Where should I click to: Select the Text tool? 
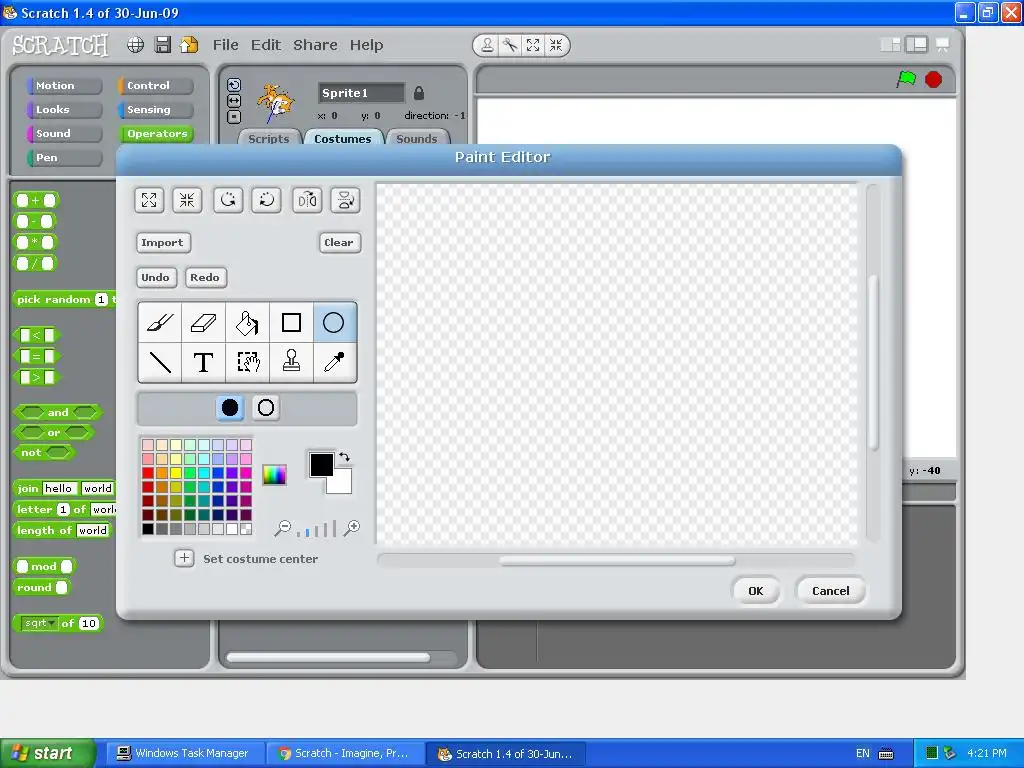click(x=203, y=362)
